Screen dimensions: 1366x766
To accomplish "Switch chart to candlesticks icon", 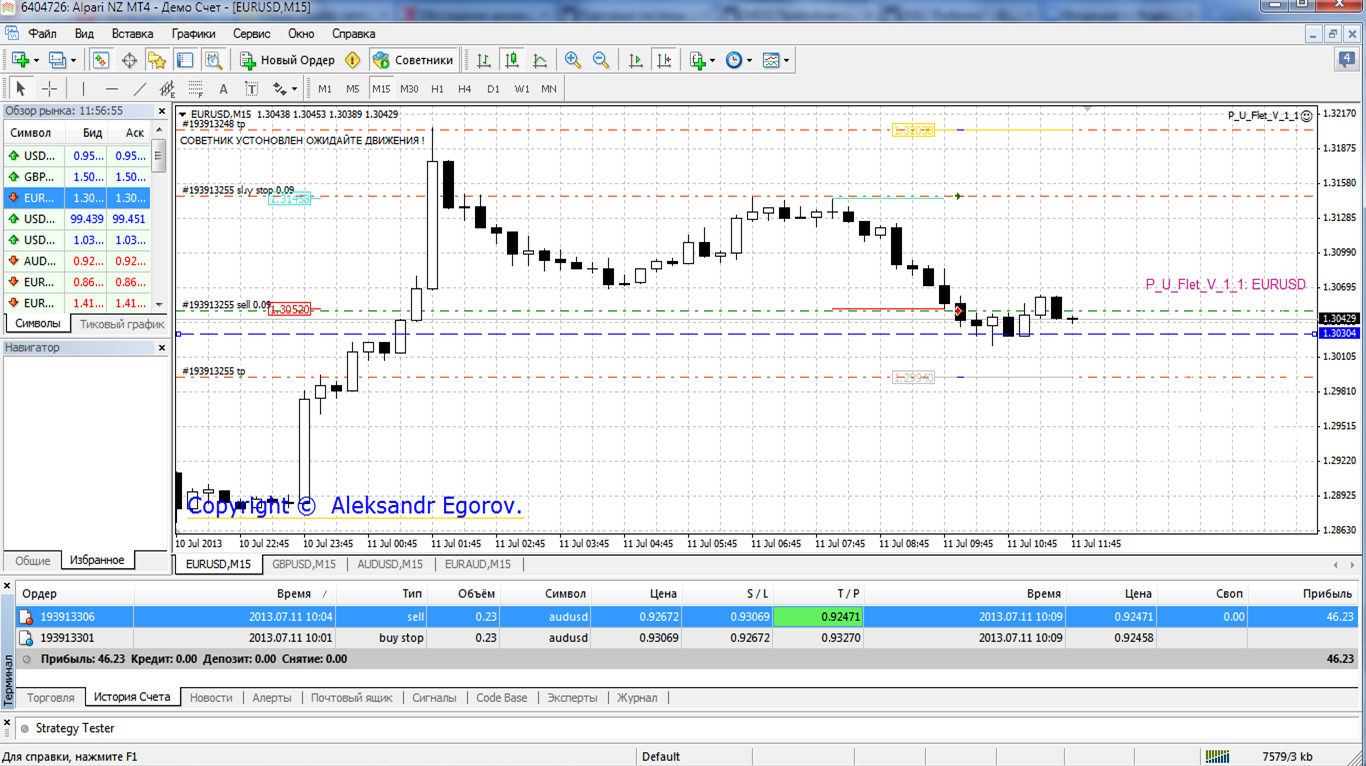I will click(x=512, y=60).
